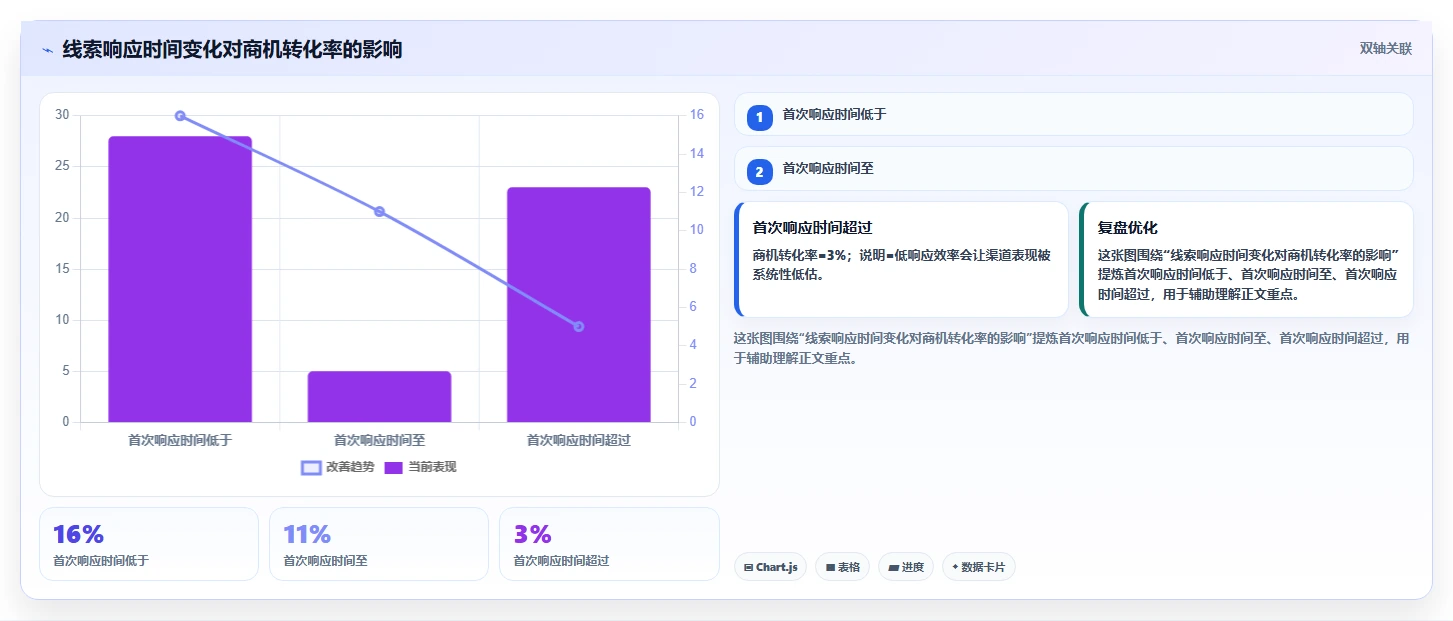Click the Chart.js tag
This screenshot has width=1453, height=621.
pos(770,567)
